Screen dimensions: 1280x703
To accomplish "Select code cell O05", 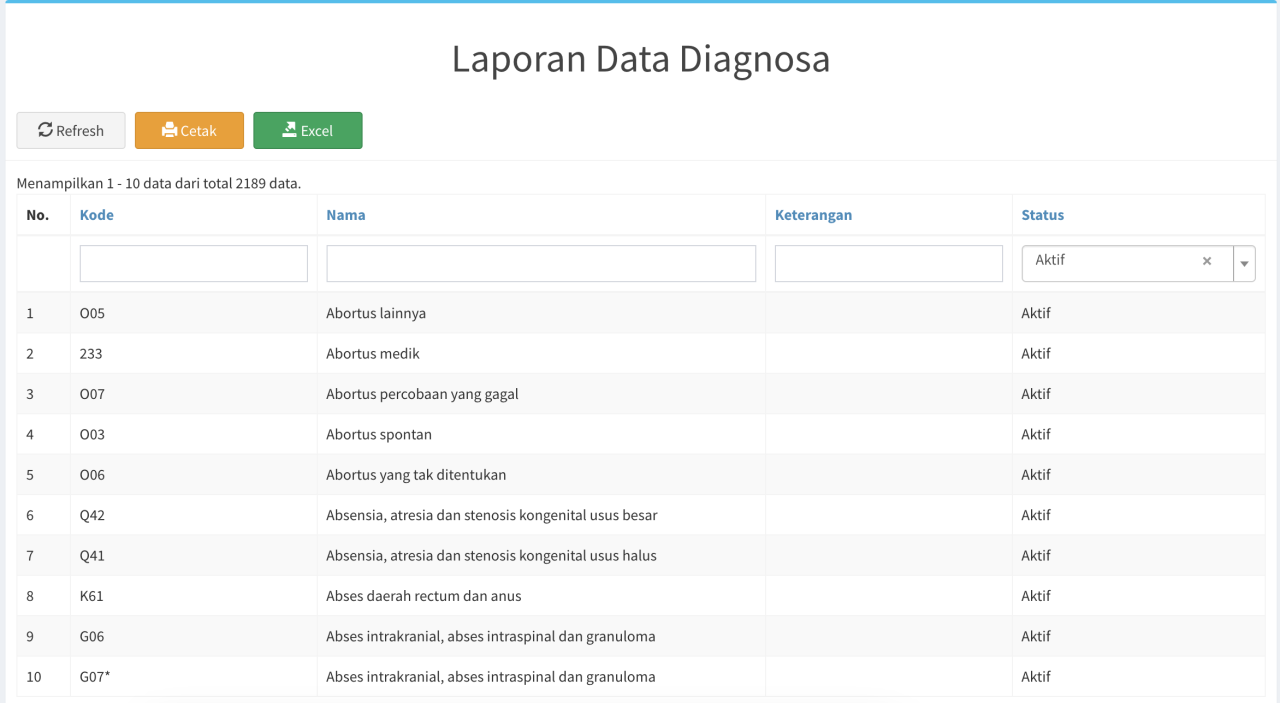I will pyautogui.click(x=92, y=313).
